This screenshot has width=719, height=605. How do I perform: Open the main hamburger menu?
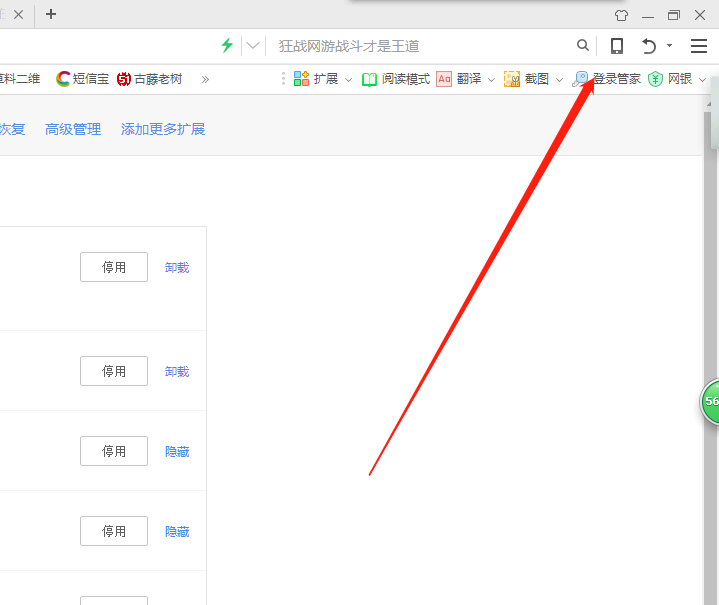pos(699,46)
